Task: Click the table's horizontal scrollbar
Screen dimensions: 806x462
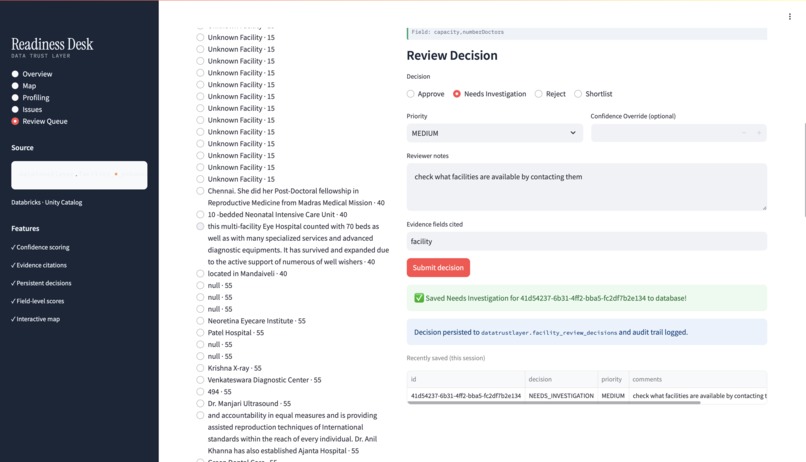Action: [554, 403]
